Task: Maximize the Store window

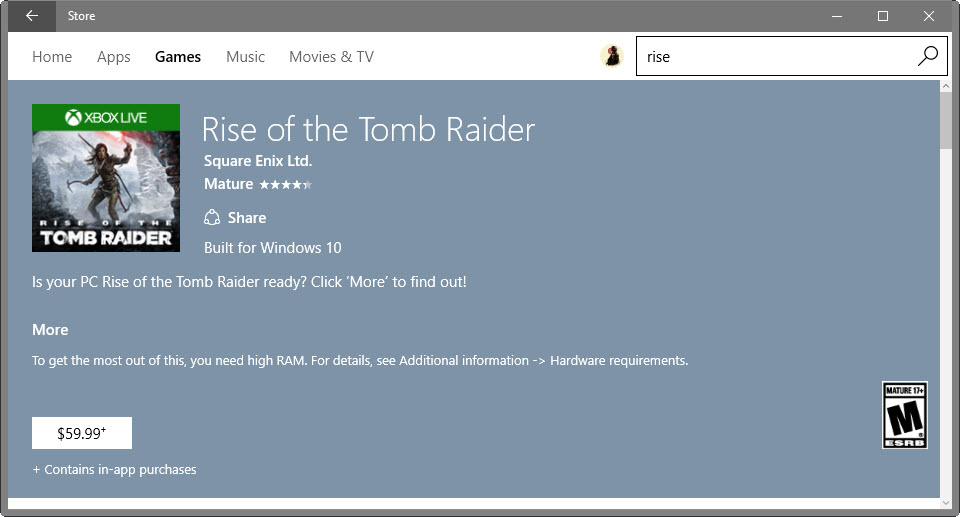Action: (883, 16)
